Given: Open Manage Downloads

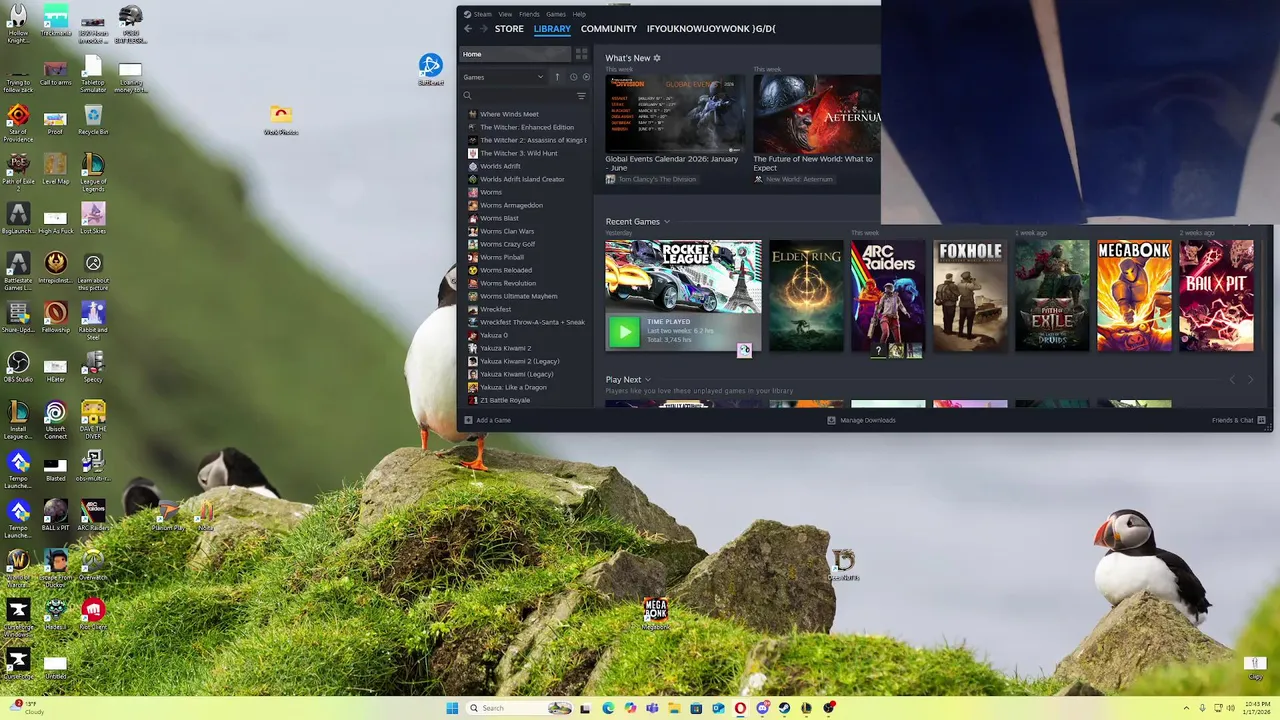Looking at the screenshot, I should tap(861, 420).
